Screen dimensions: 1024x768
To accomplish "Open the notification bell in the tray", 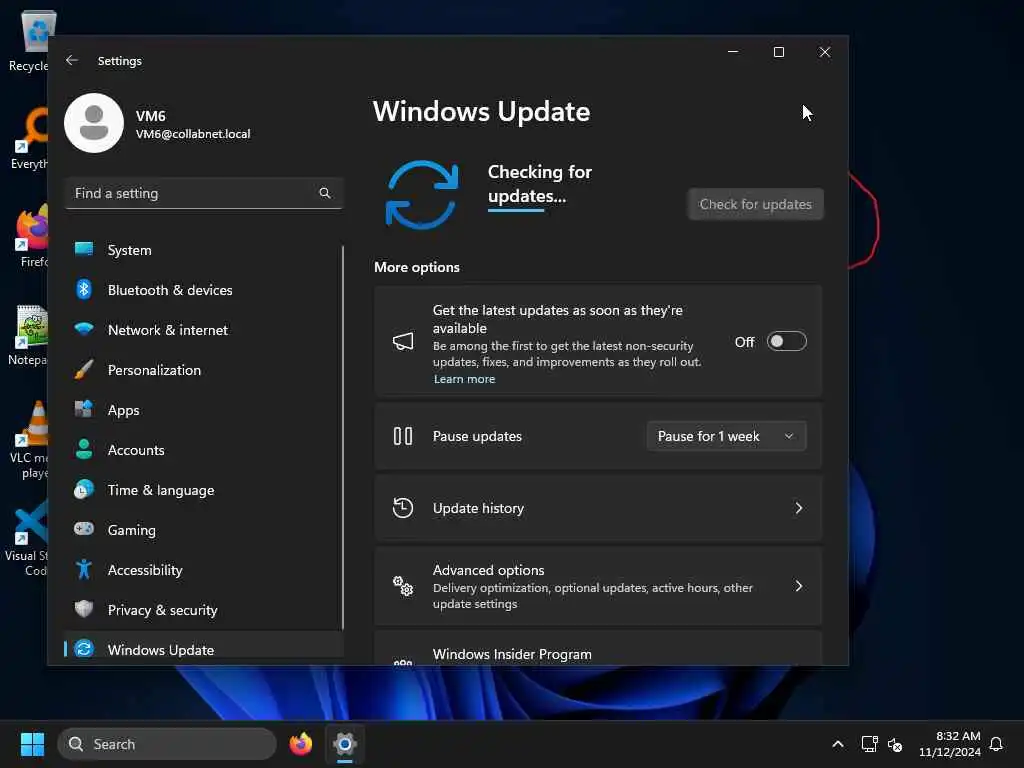I will (996, 744).
